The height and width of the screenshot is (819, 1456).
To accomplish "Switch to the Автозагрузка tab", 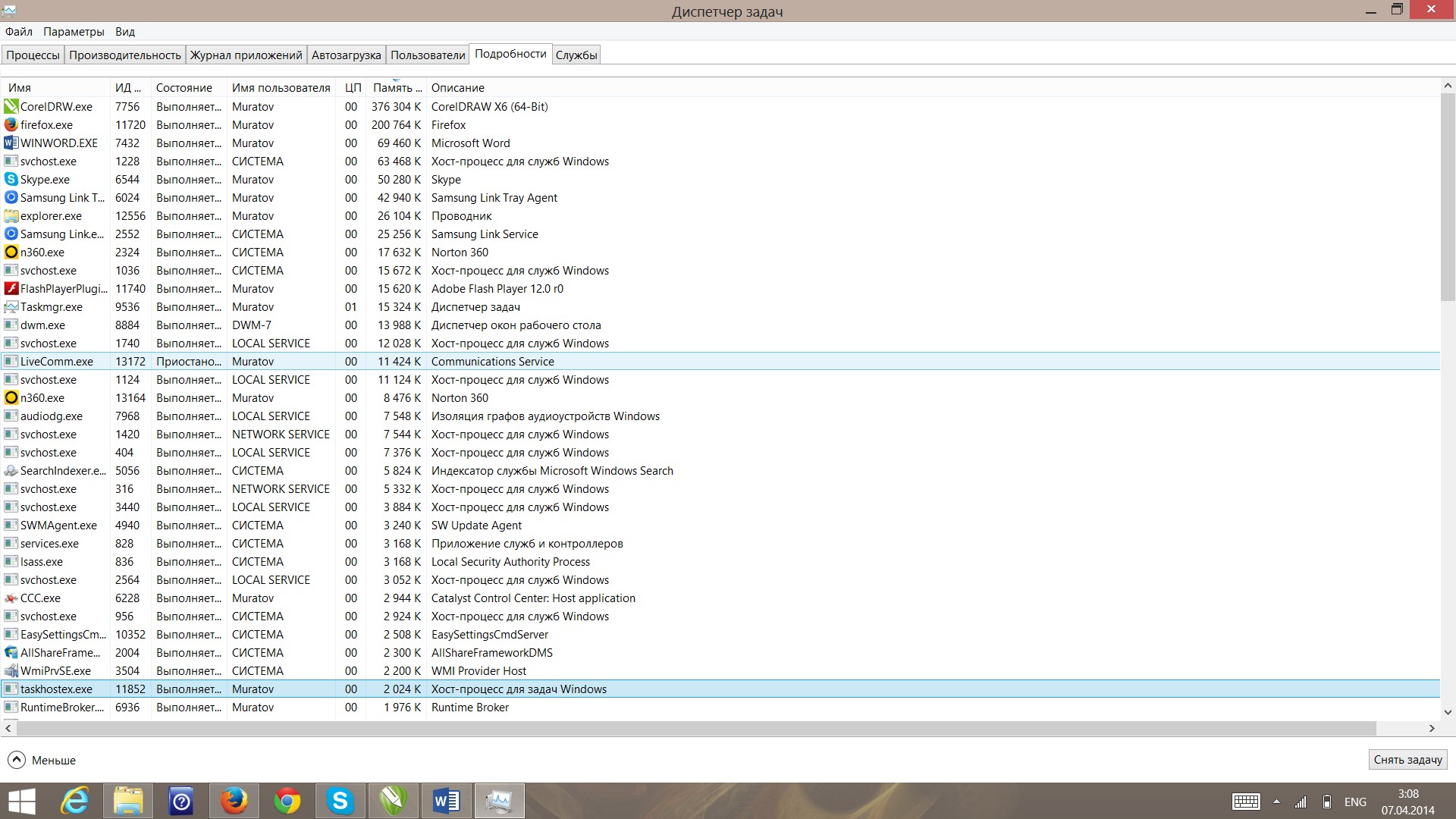I will pos(347,55).
